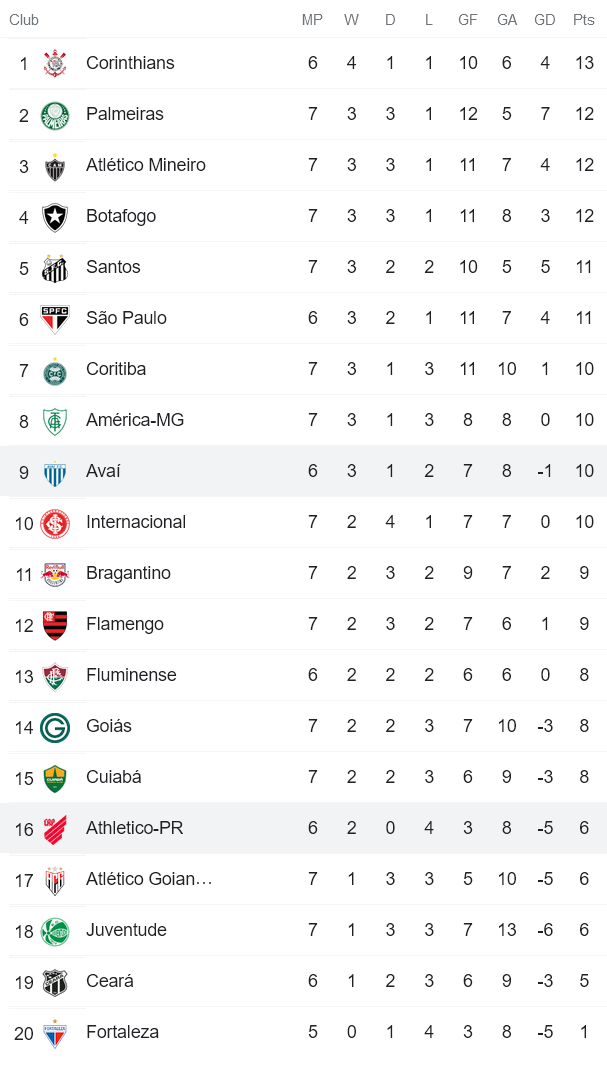
Task: Click the São Paulo SPFC crest icon
Action: click(55, 318)
